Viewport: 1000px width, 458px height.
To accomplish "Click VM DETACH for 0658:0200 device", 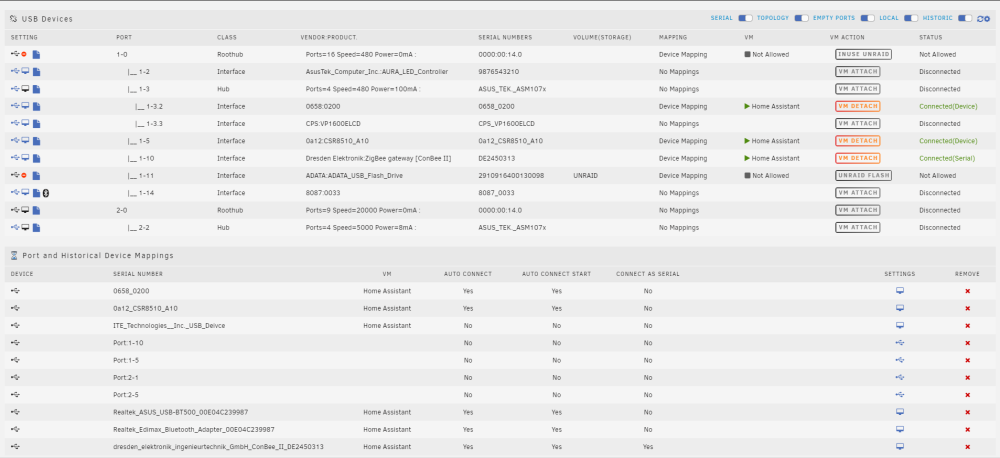I will (858, 106).
